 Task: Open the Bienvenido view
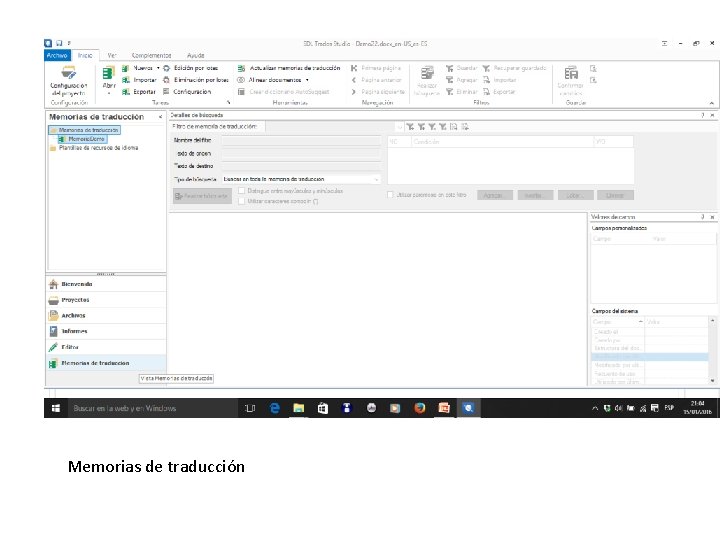[x=106, y=284]
